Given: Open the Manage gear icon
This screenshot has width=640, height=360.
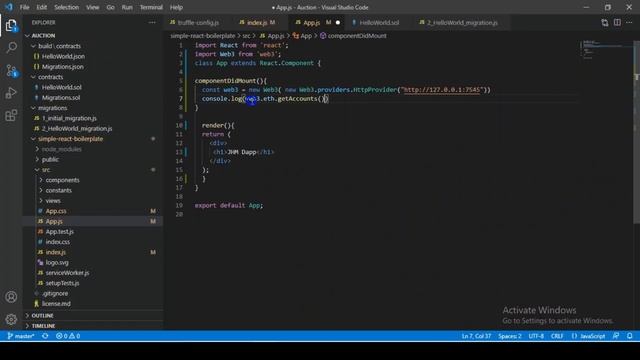Looking at the screenshot, I should [x=11, y=319].
